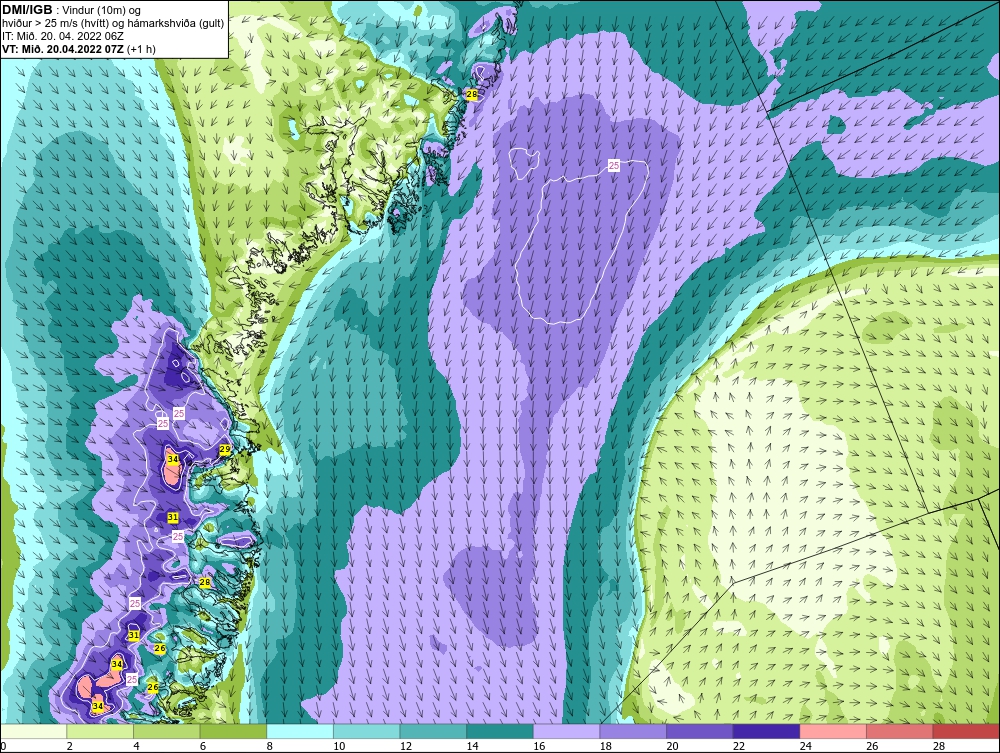This screenshot has height=753, width=1000.
Task: Click the 18–20 m/s purple legend swatch
Action: pyautogui.click(x=633, y=731)
